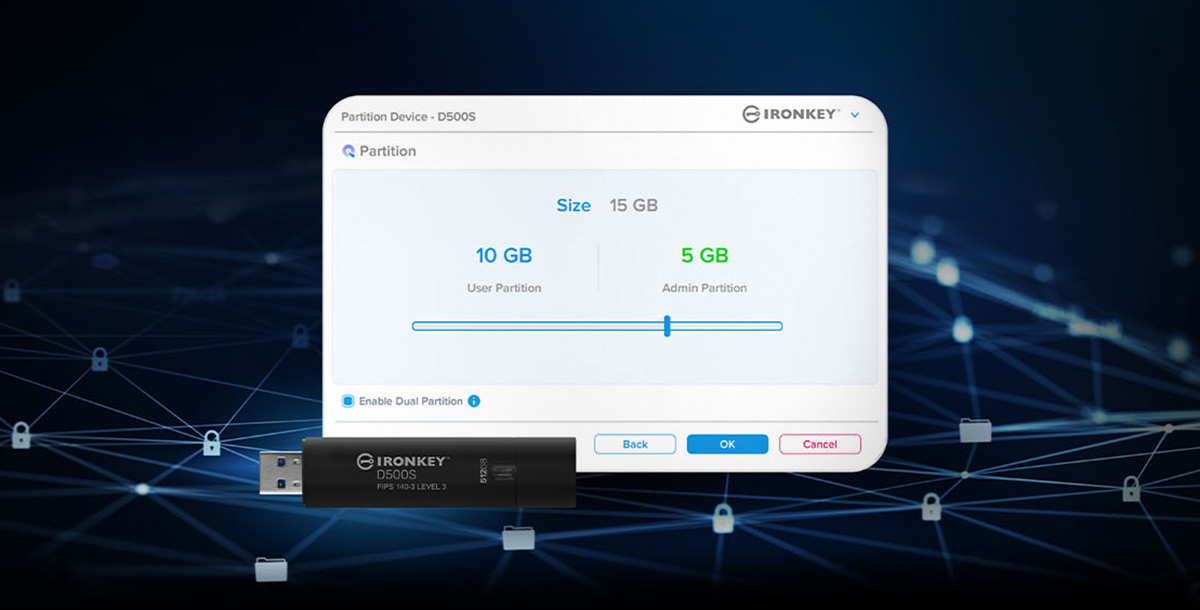Click the IronKey D500S USB drive image
Viewport: 1200px width, 610px height.
[418, 471]
